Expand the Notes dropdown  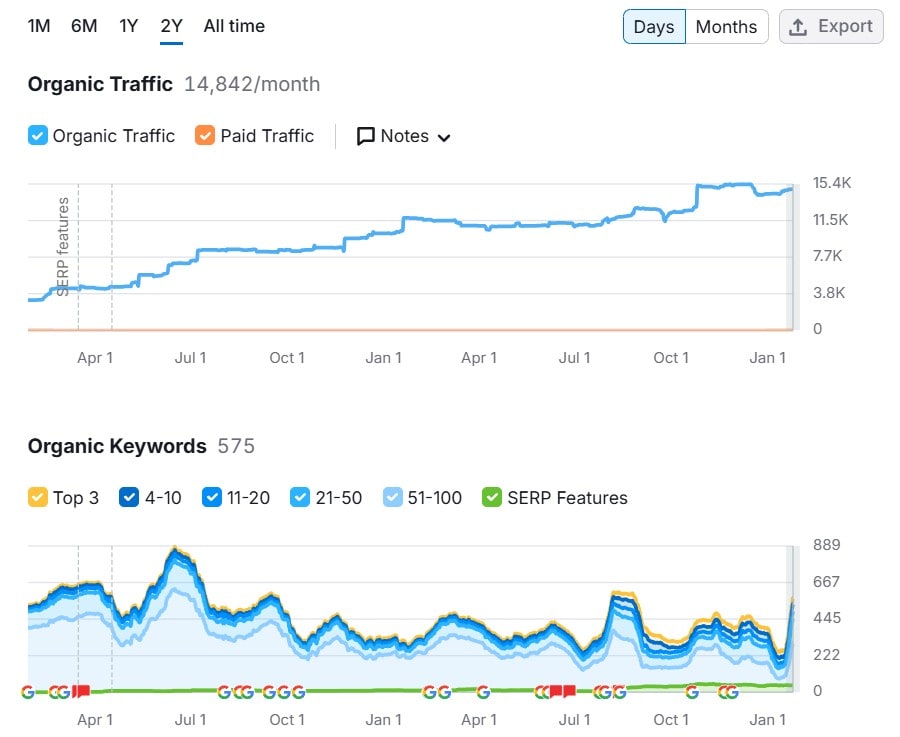point(444,137)
